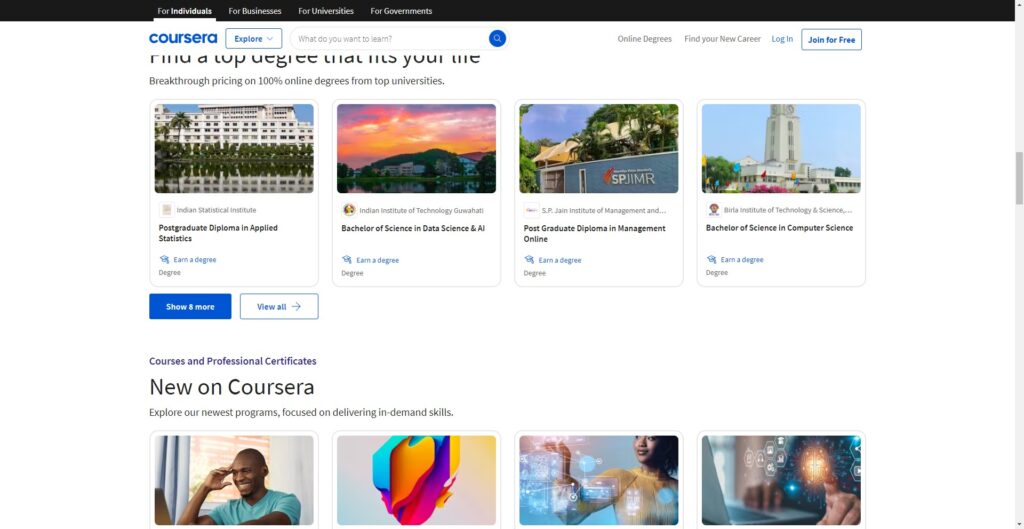Click the Join for Free button
Viewport: 1024px width, 529px height.
tap(831, 39)
